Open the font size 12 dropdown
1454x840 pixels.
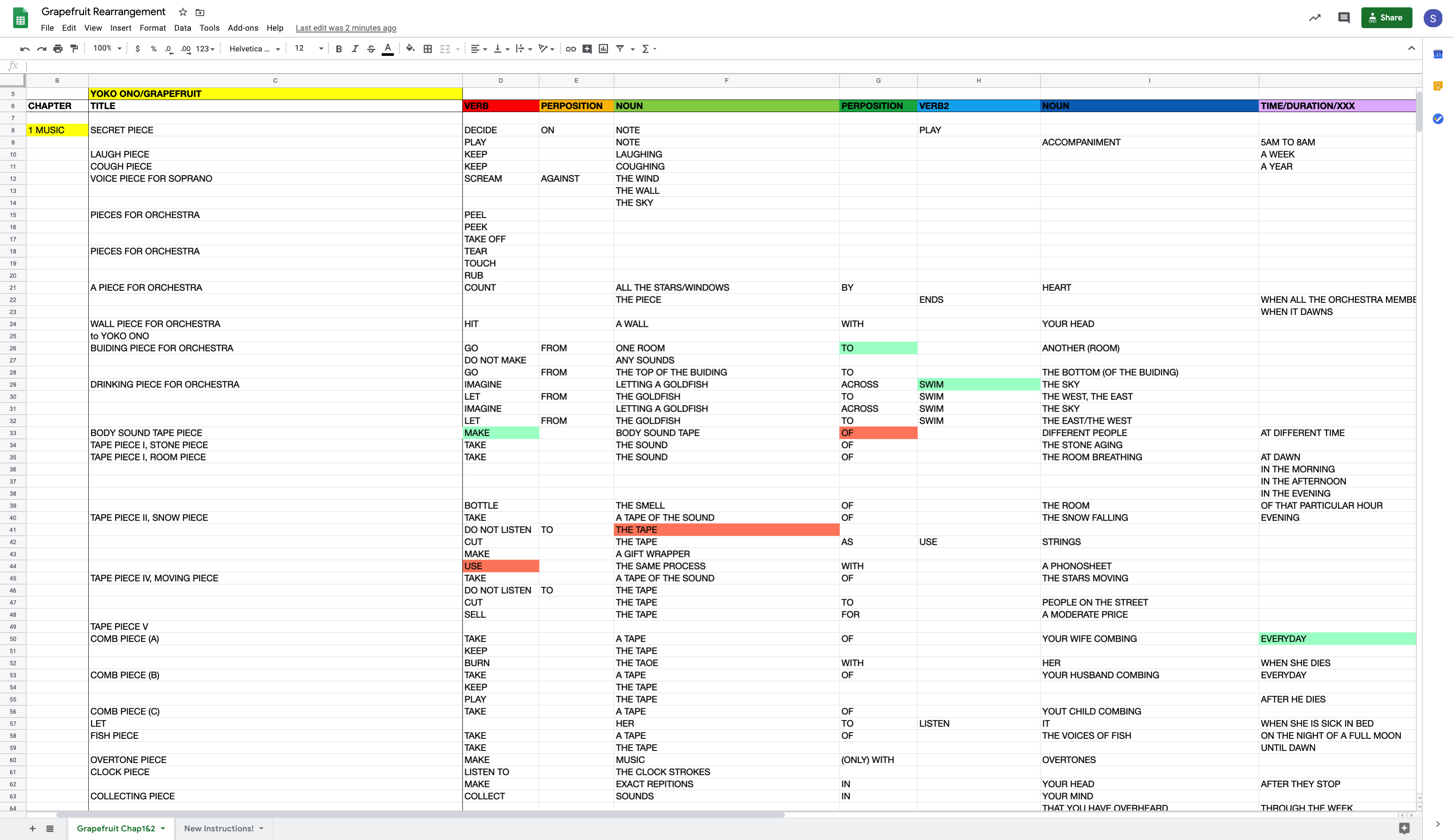[x=309, y=49]
